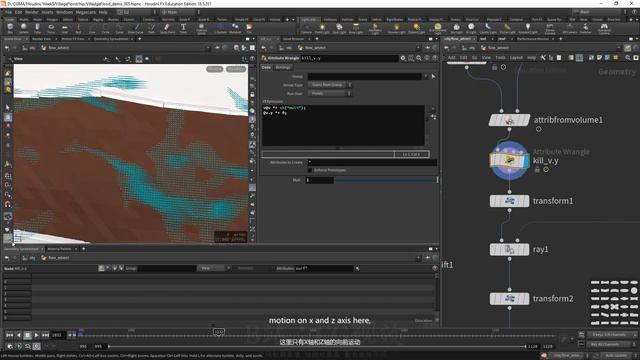Click the attribfromvolume1 node
Screen dimensions: 640x360
pyautogui.click(x=509, y=120)
